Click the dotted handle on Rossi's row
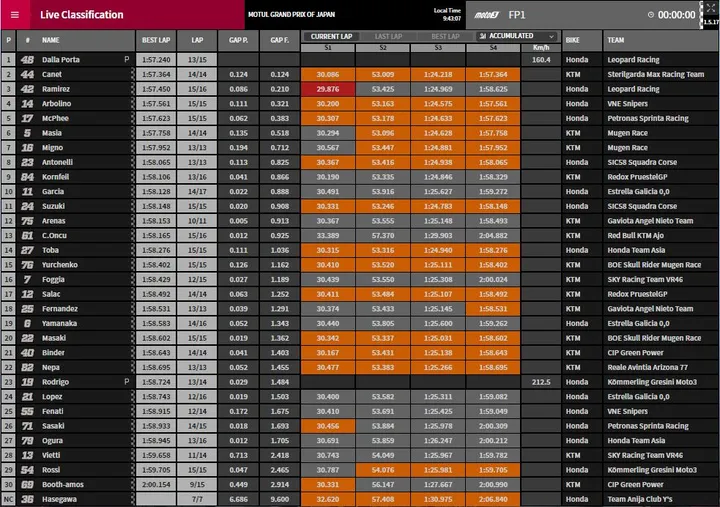This screenshot has height=507, width=720. pyautogui.click(x=133, y=470)
